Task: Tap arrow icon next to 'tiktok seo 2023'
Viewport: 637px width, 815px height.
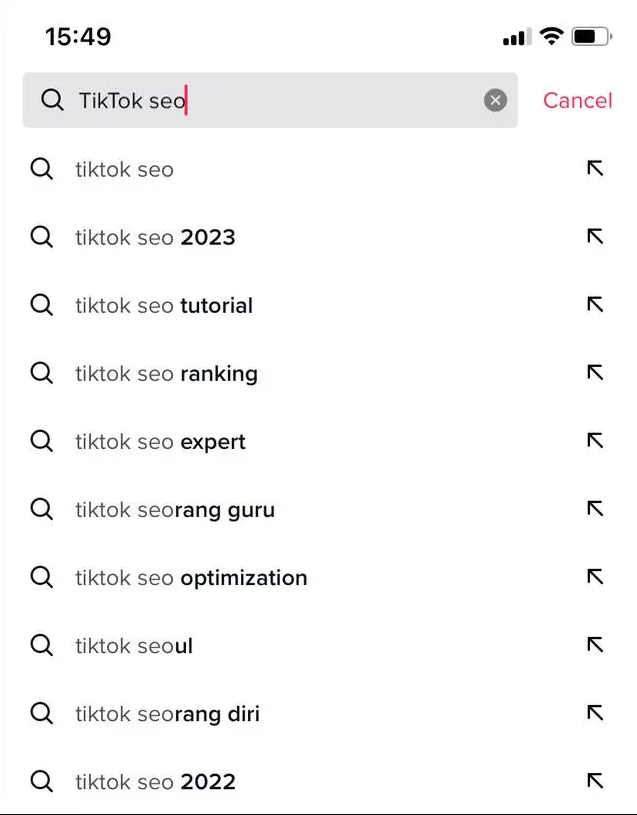Action: point(595,237)
